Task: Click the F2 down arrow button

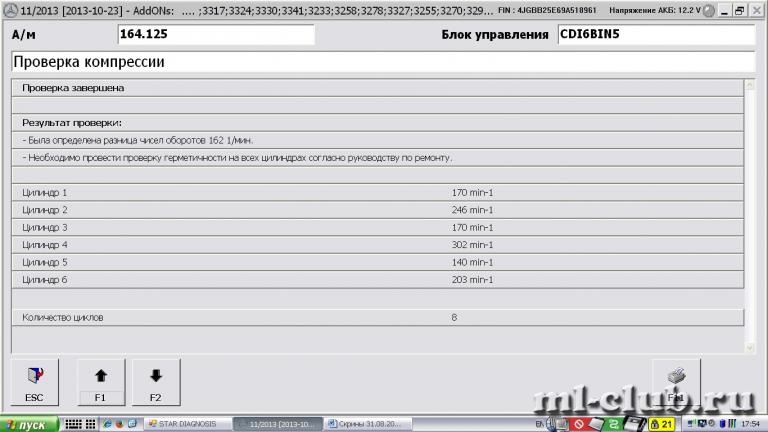Action: pyautogui.click(x=155, y=383)
